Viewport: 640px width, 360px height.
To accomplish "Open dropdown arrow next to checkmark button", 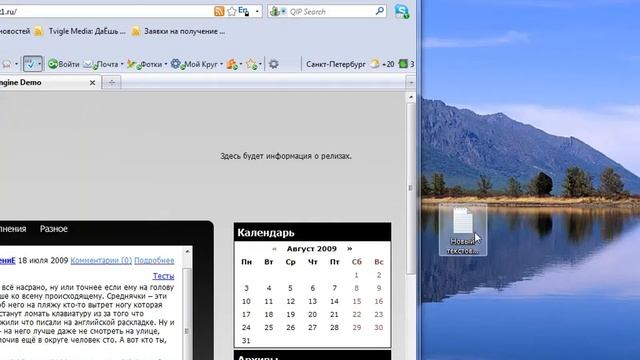I will click(x=40, y=64).
